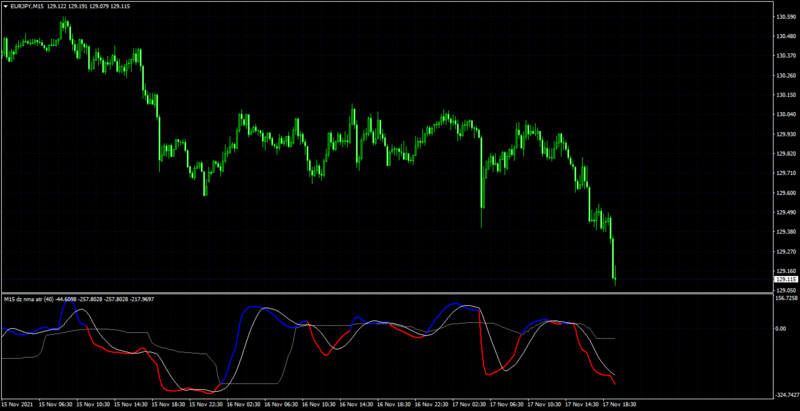Click the divider between chart and indicator window
Viewport: 800px width, 411px height.
click(x=388, y=293)
